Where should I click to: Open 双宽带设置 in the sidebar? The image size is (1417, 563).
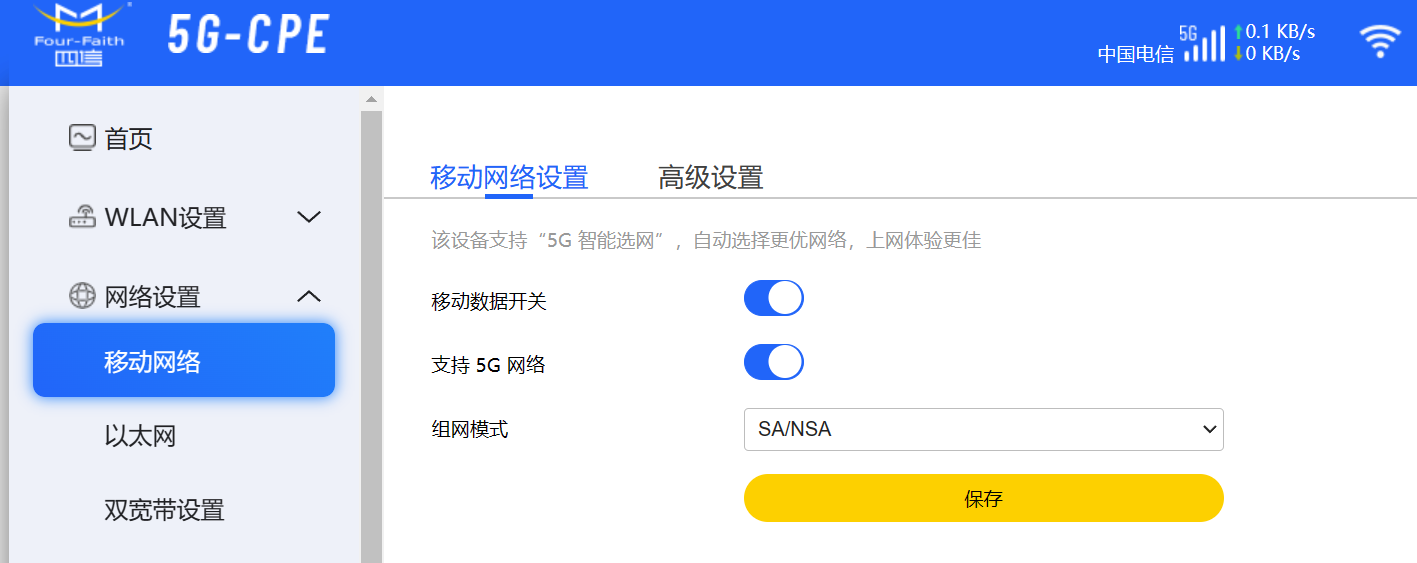(164, 510)
